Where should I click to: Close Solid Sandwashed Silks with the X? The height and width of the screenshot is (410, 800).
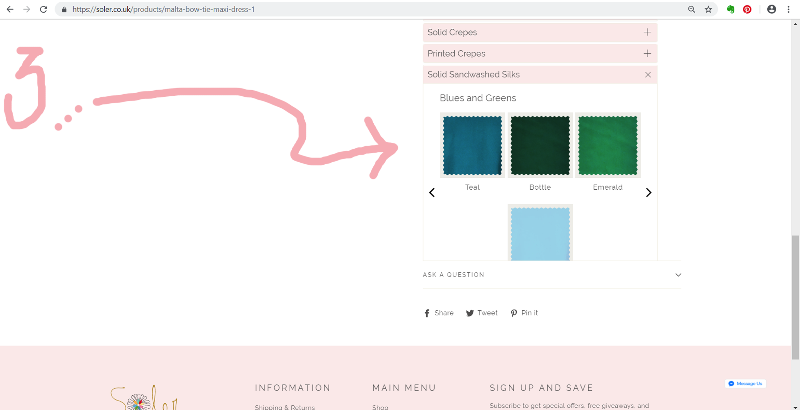pyautogui.click(x=648, y=75)
